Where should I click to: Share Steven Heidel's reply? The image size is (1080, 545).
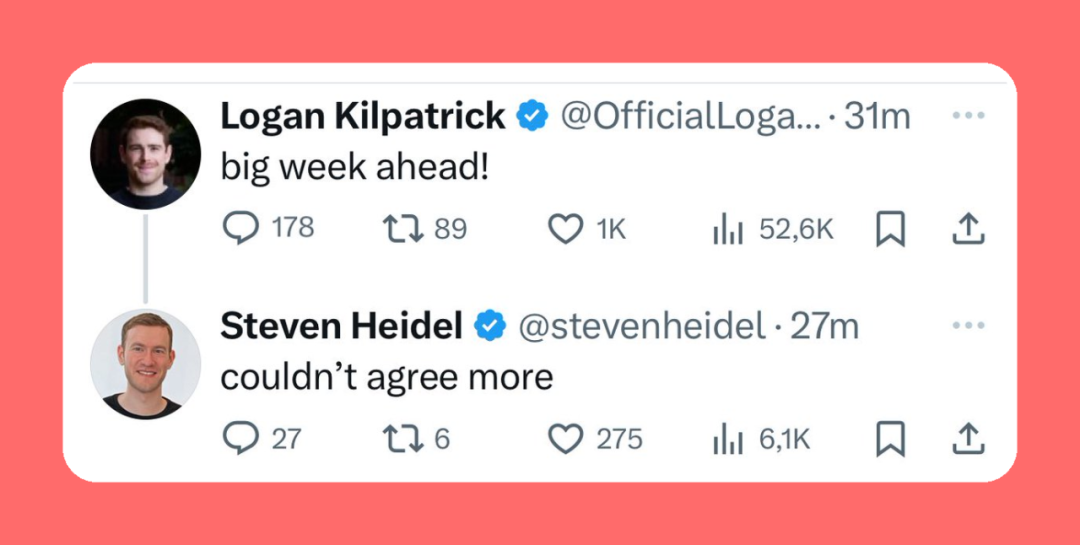click(x=968, y=440)
